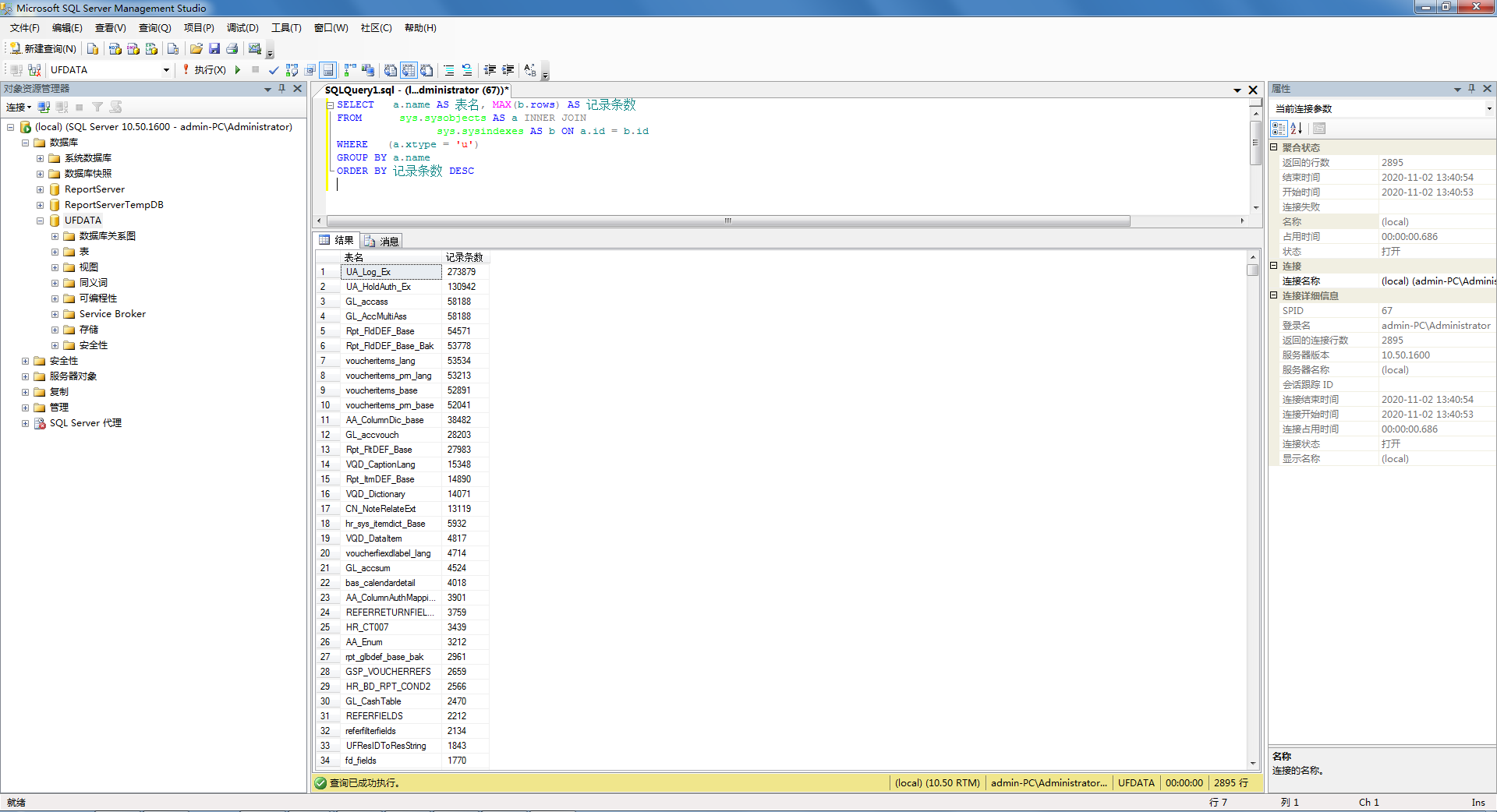The height and width of the screenshot is (812, 1497).
Task: Open the UFDATA database dropdown
Action: pyautogui.click(x=166, y=70)
